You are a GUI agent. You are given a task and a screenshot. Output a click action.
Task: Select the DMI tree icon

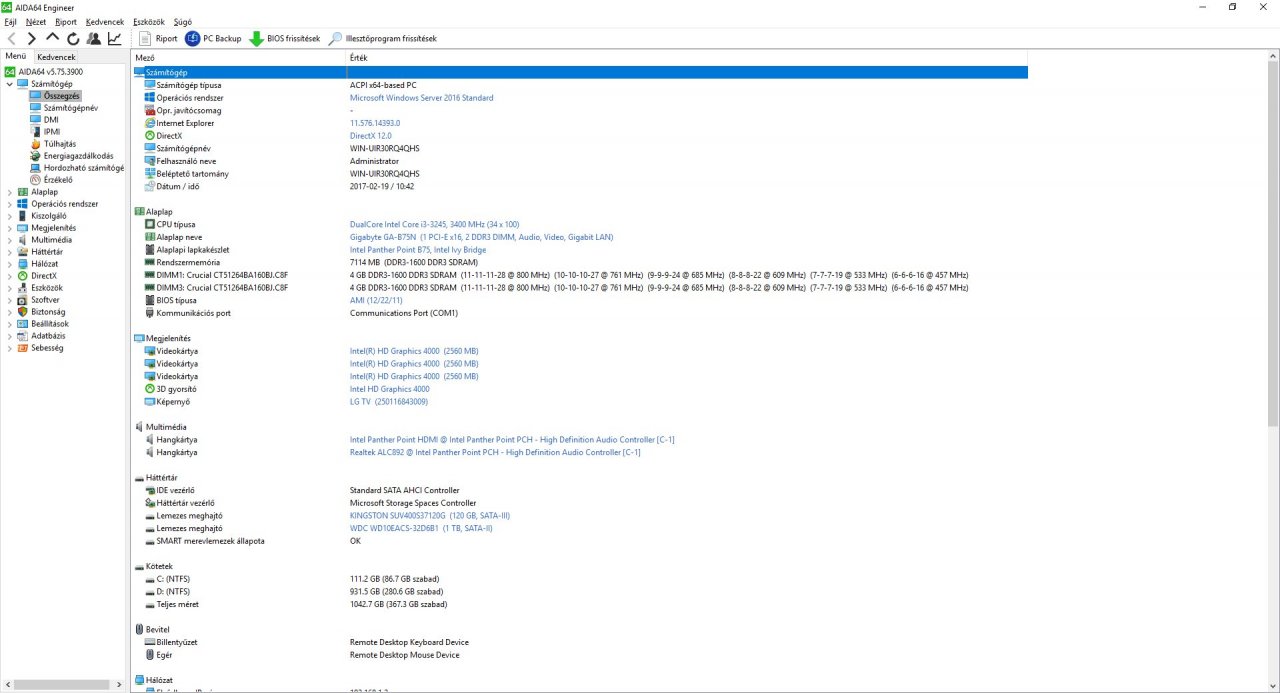pyautogui.click(x=36, y=120)
